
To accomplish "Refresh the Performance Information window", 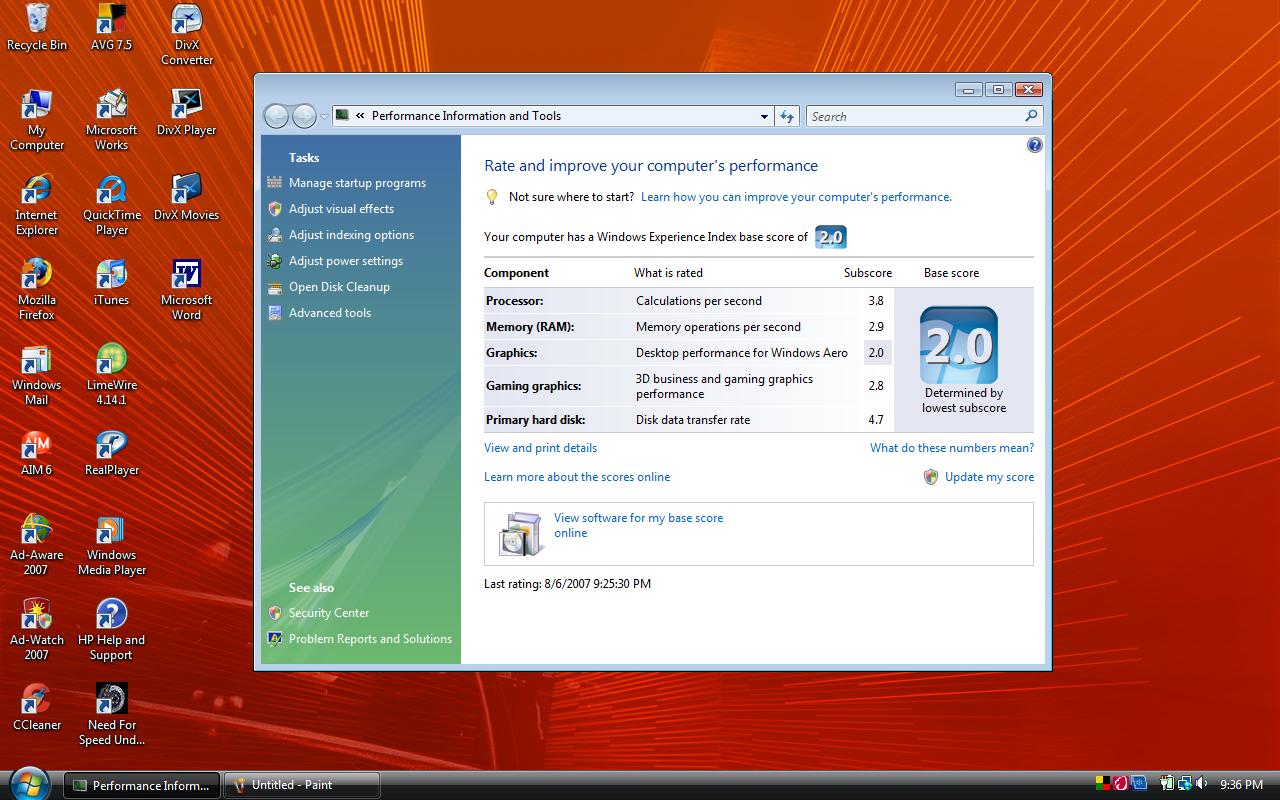I will pyautogui.click(x=787, y=116).
